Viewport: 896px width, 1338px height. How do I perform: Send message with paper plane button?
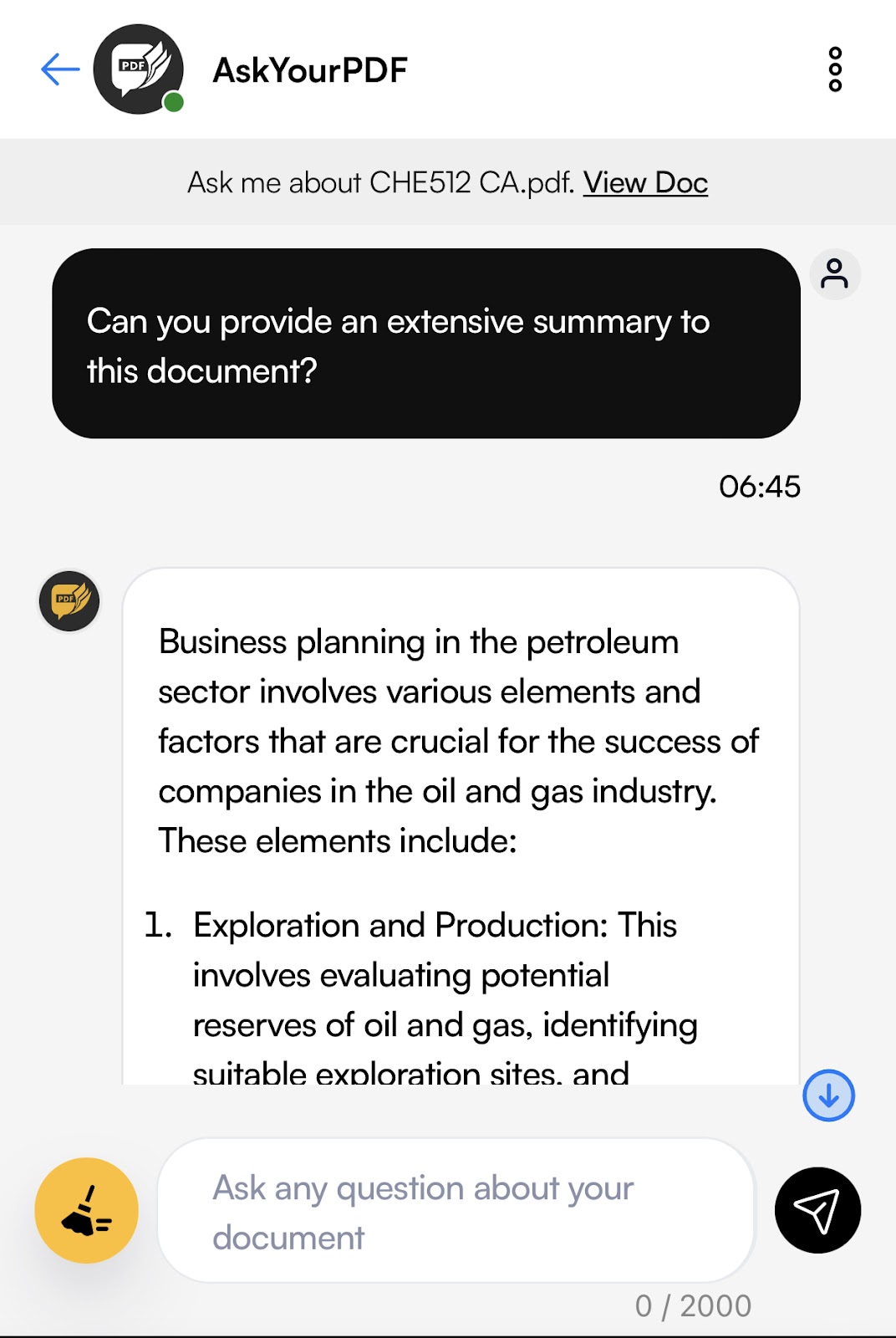pos(817,1210)
